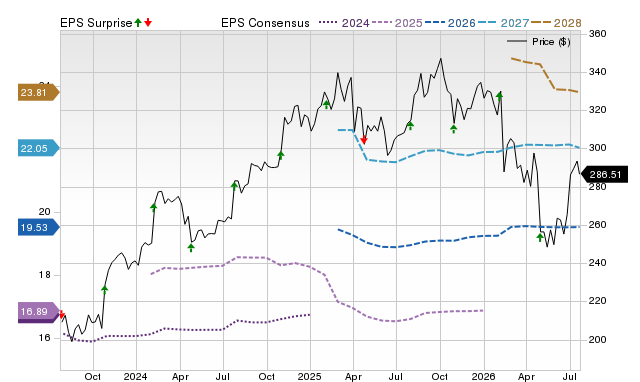The width and height of the screenshot is (640, 382).
Task: Click the green up arrow in the EPS Surprise legend
Action: pyautogui.click(x=138, y=22)
